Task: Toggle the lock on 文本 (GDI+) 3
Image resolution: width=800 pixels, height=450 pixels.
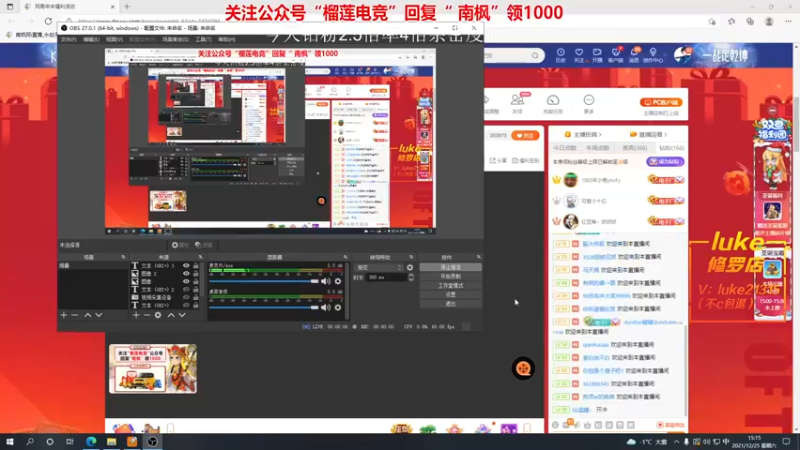Action: (195, 266)
